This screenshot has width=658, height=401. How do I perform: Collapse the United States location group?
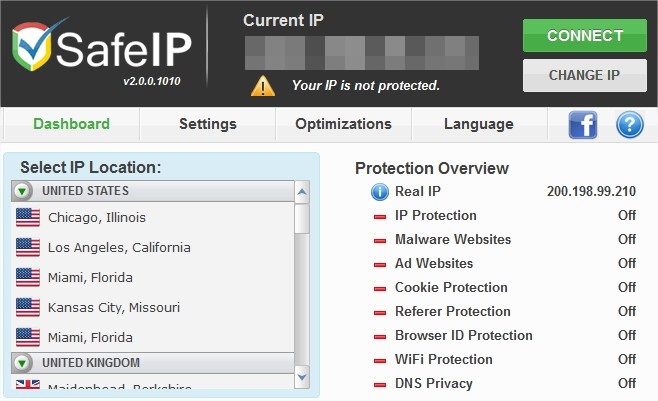coord(23,191)
